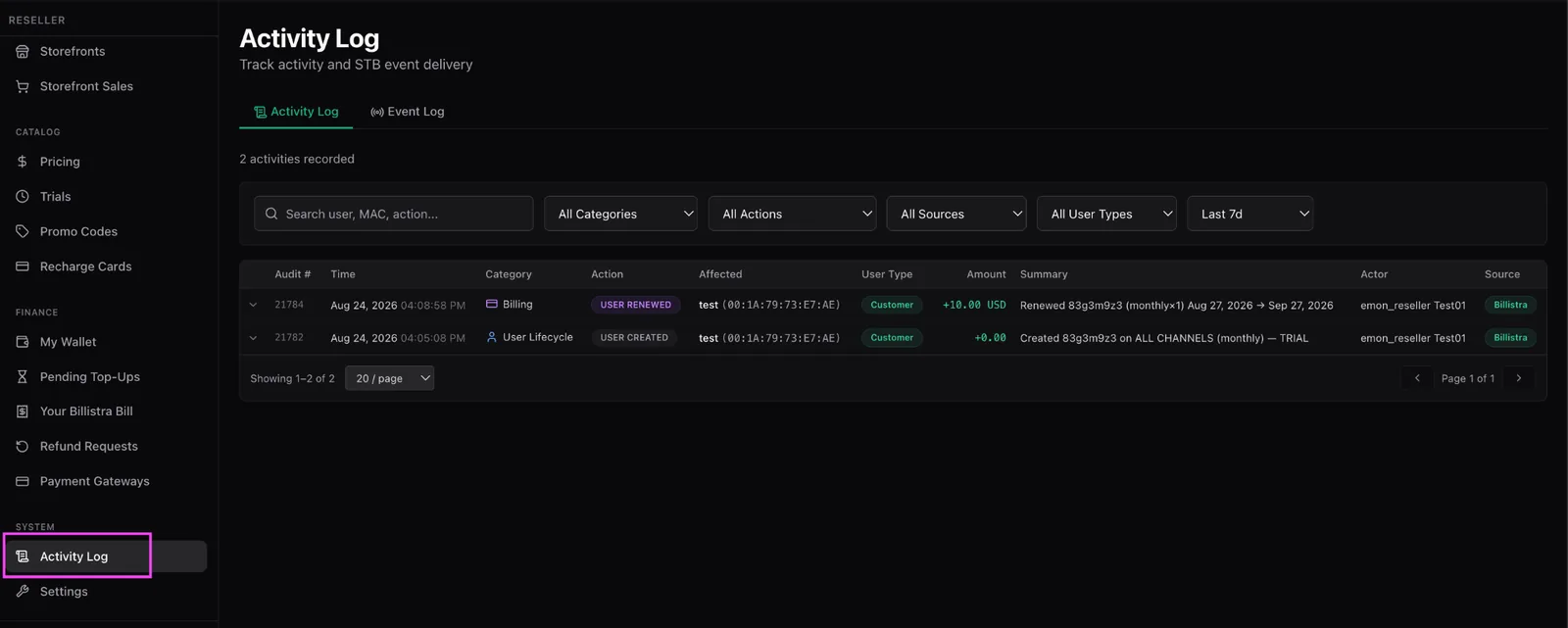The height and width of the screenshot is (628, 1568).
Task: Click the Pending Top-Ups hourglass icon
Action: (x=23, y=376)
